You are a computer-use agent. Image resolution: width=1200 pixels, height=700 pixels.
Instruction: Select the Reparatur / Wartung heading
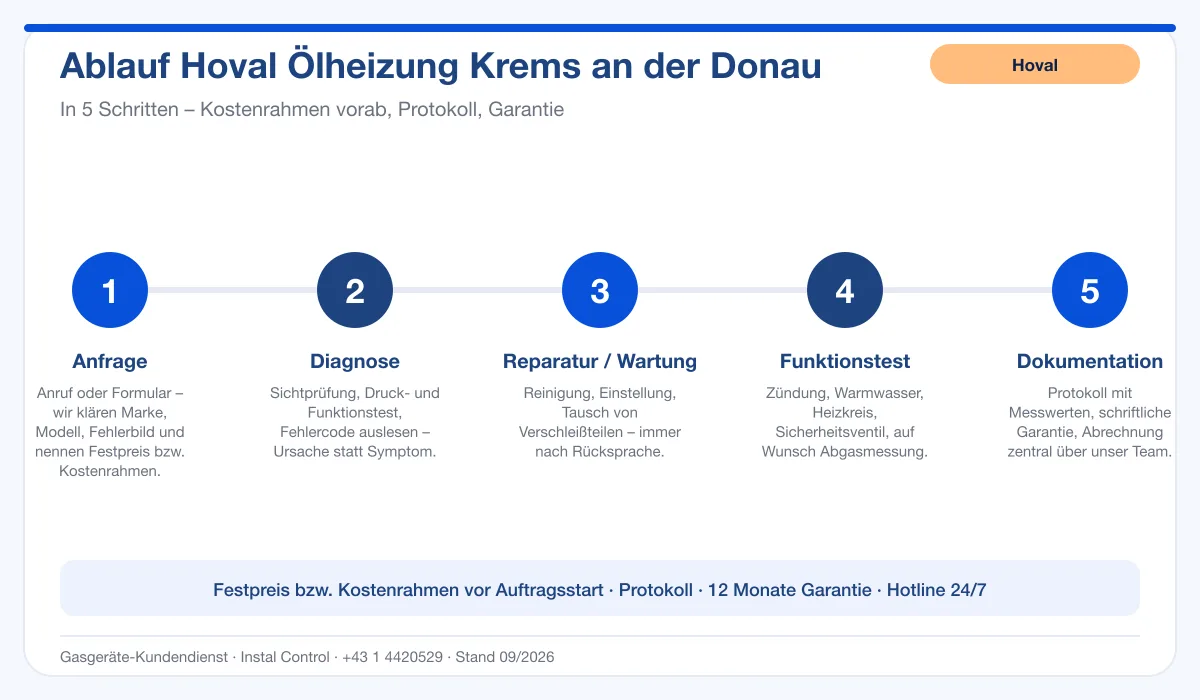[600, 361]
